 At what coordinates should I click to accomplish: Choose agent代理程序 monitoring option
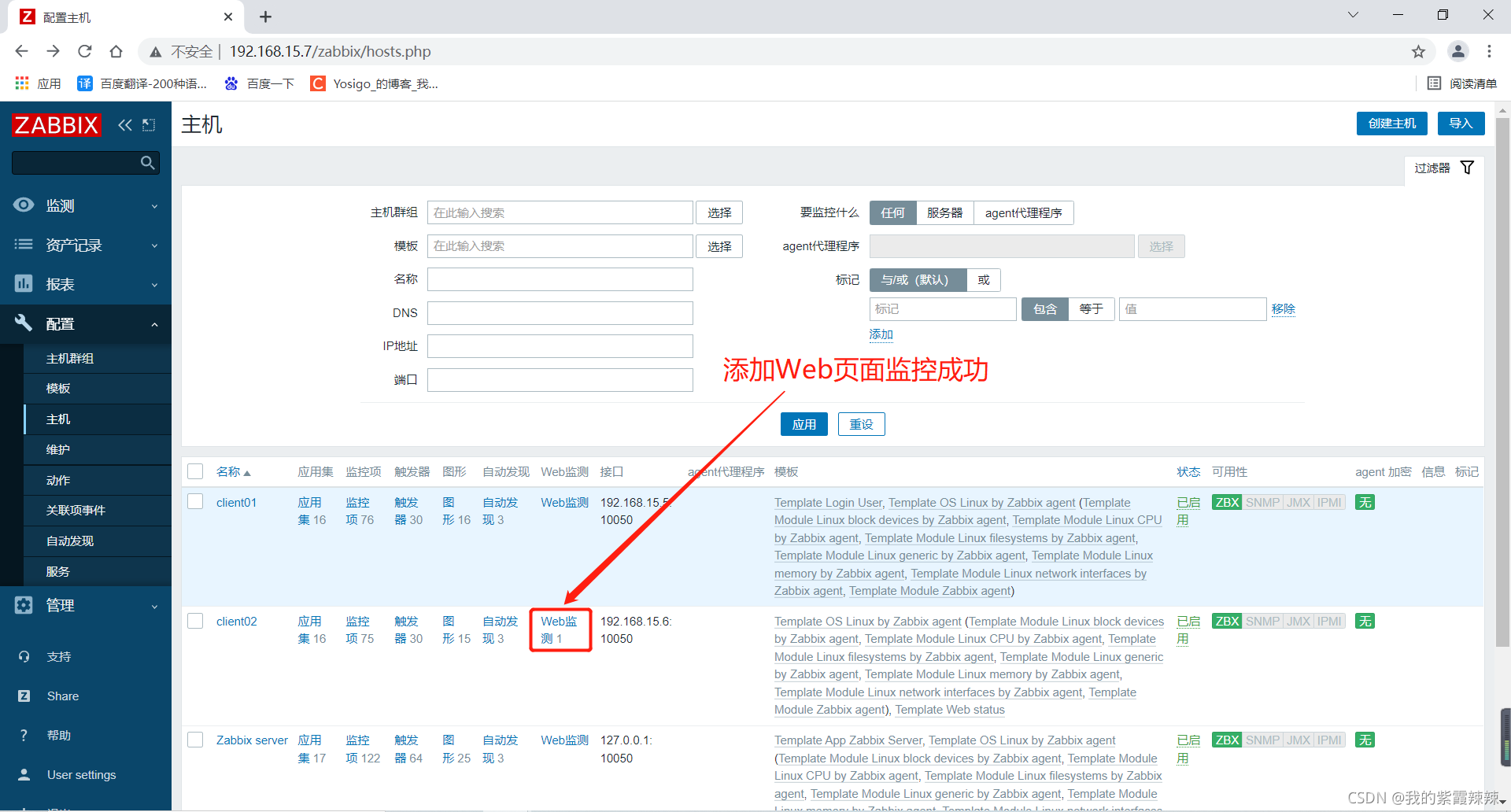pyautogui.click(x=1023, y=213)
